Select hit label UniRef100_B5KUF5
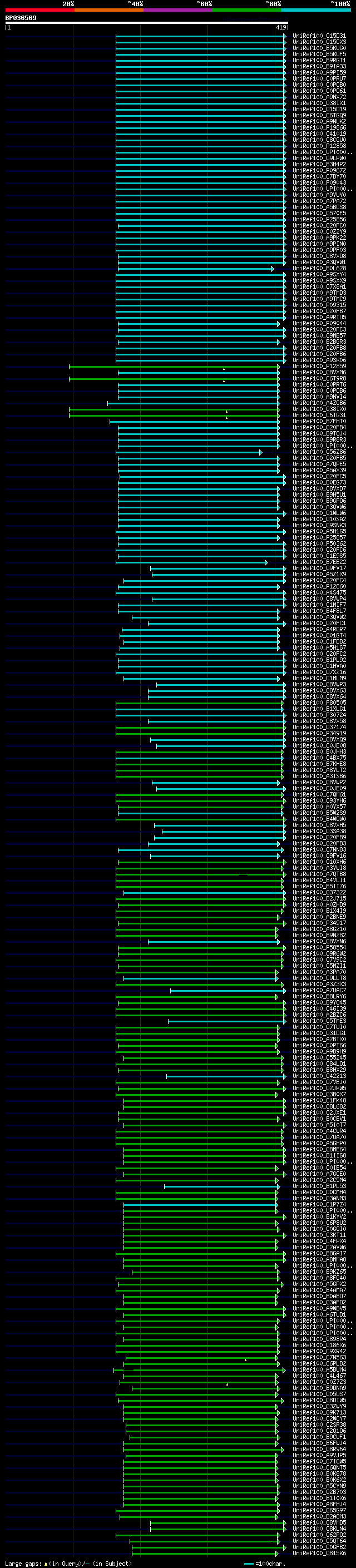Screen dimensions: 356x1568 point(319,54)
